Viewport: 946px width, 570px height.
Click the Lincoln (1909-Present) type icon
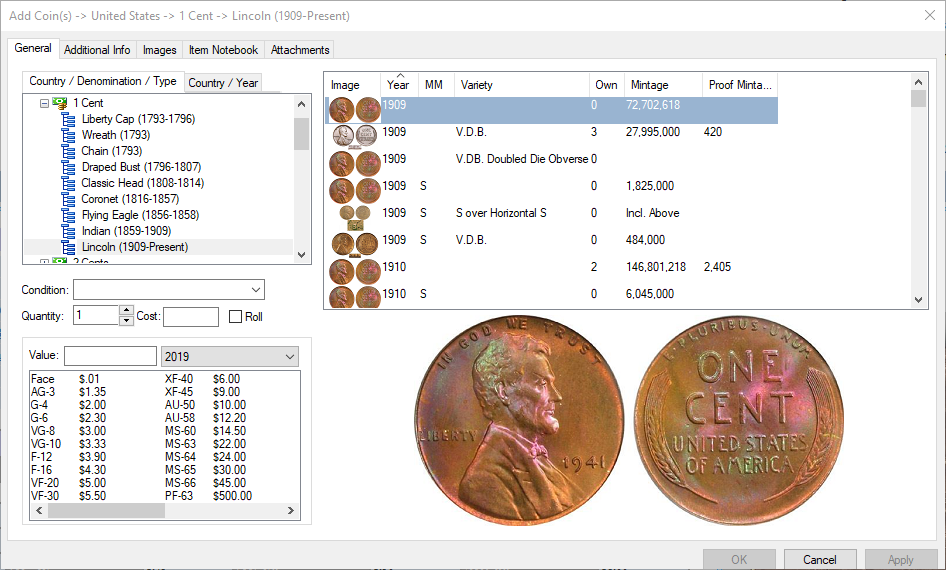(x=68, y=247)
